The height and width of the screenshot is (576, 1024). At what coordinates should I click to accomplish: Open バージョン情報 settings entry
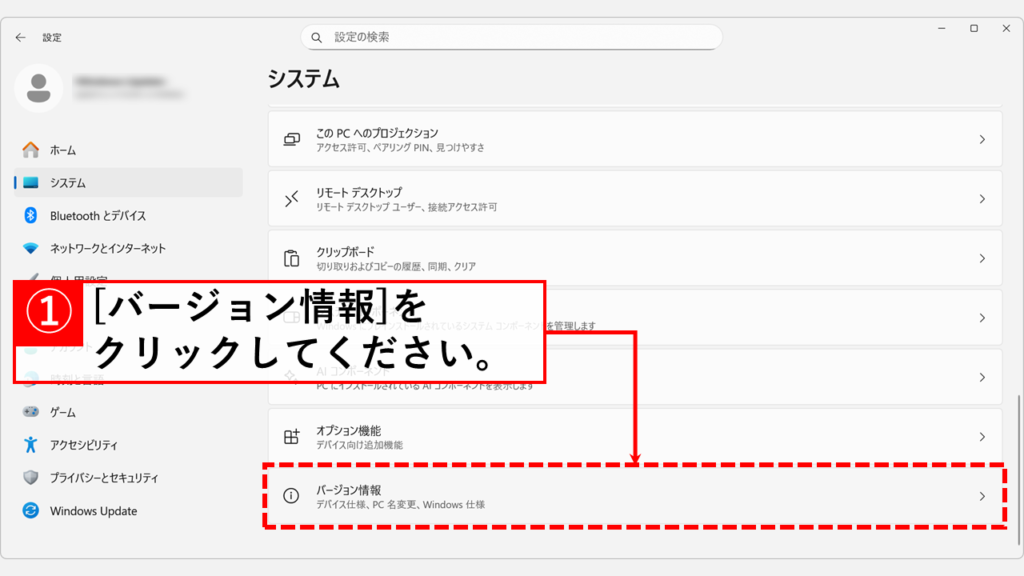point(634,497)
